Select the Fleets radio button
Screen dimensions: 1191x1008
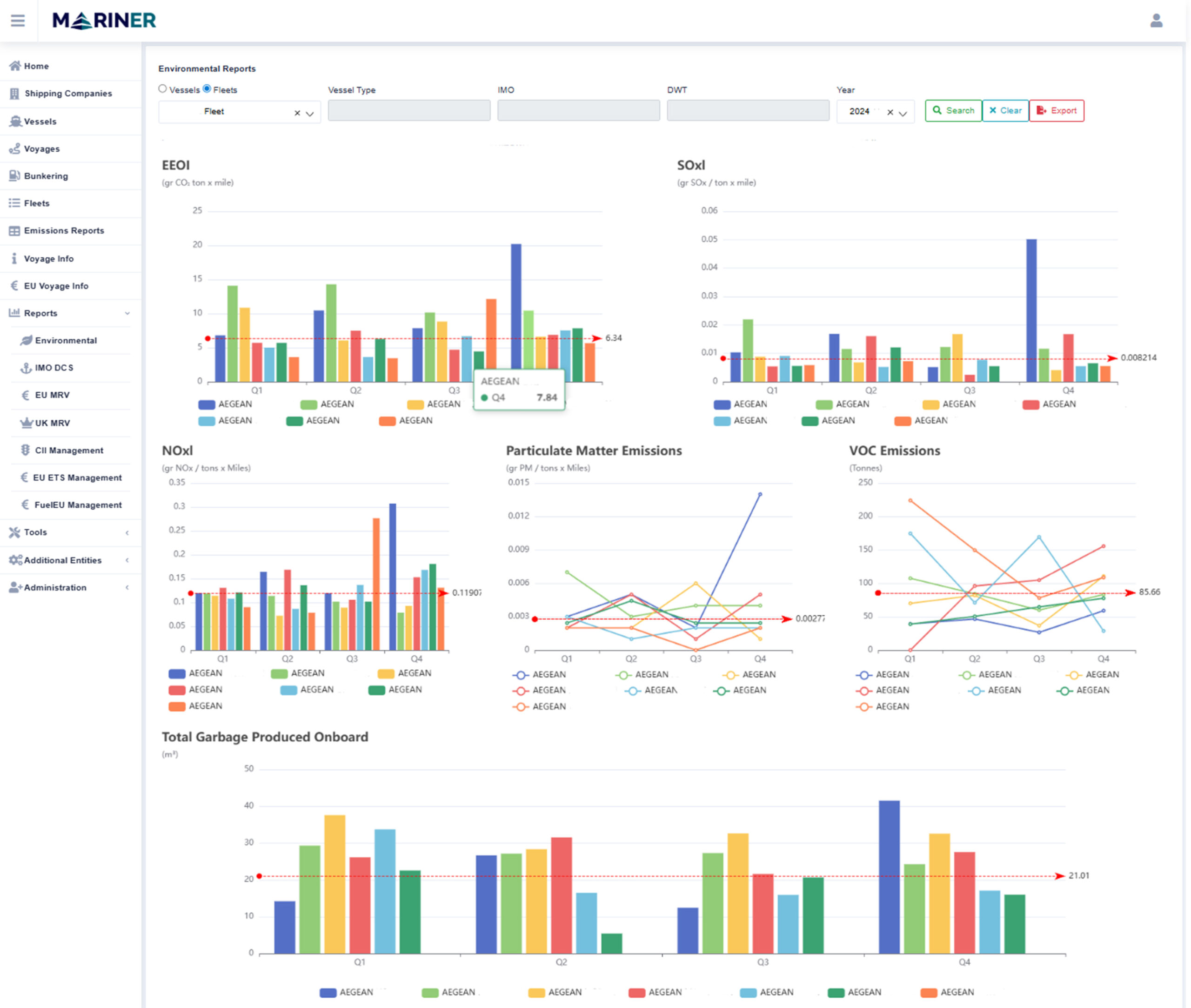207,88
